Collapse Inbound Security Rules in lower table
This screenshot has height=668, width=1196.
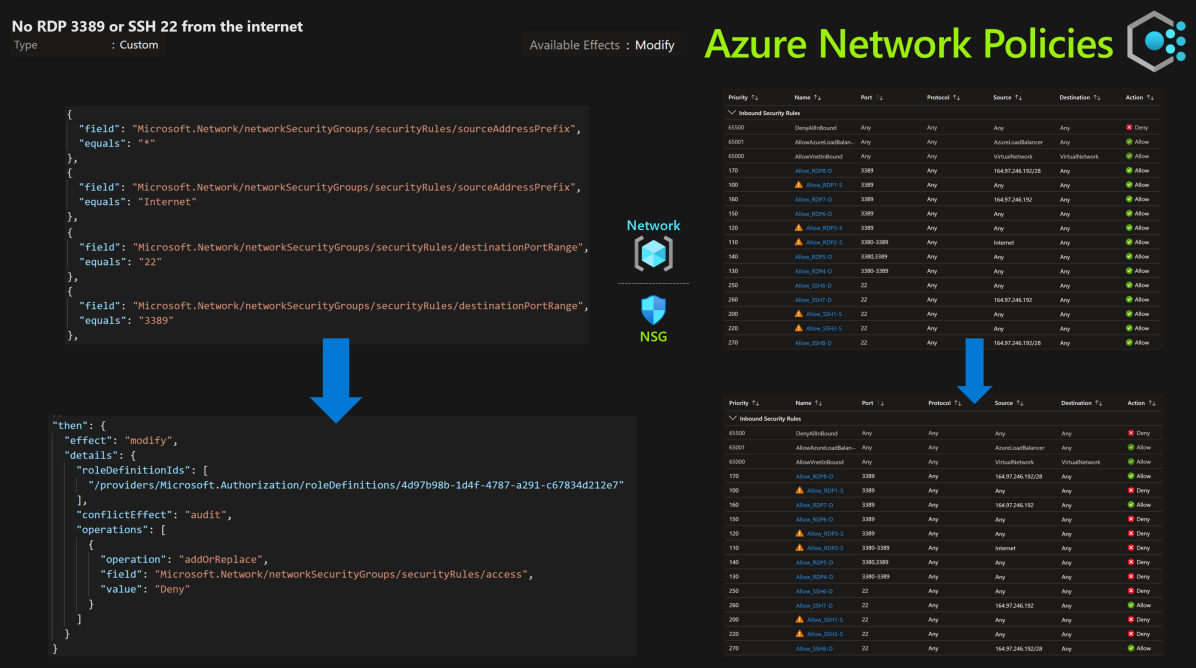(733, 419)
